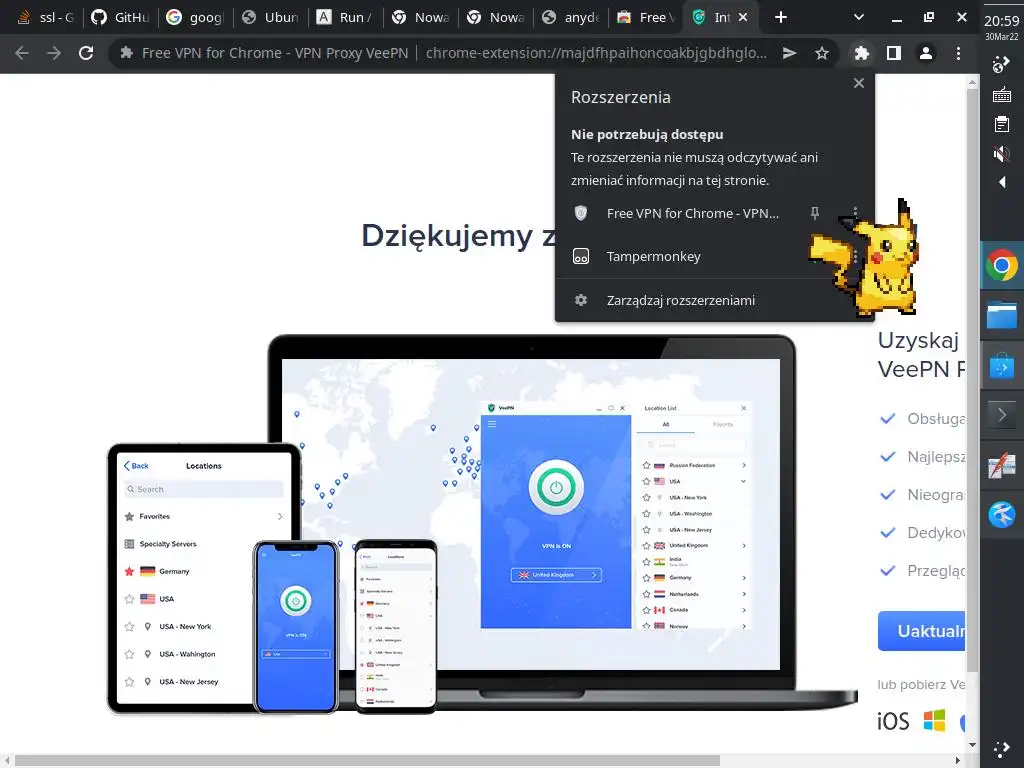This screenshot has width=1024, height=768.
Task: Switch to the Free V tab
Action: pyautogui.click(x=646, y=18)
